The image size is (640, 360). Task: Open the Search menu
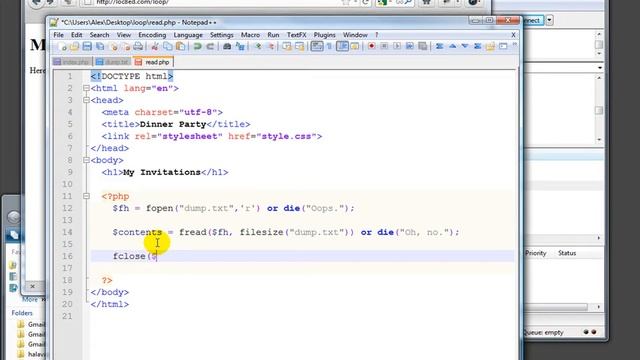99,35
